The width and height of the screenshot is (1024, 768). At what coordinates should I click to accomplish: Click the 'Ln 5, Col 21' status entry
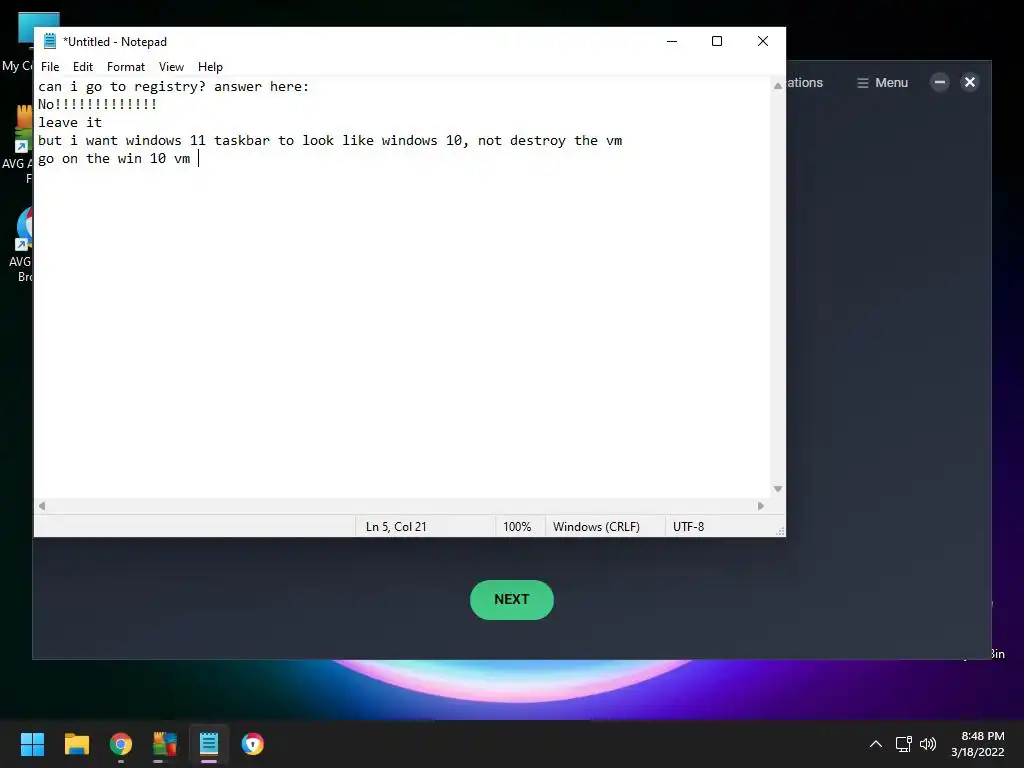tap(396, 527)
